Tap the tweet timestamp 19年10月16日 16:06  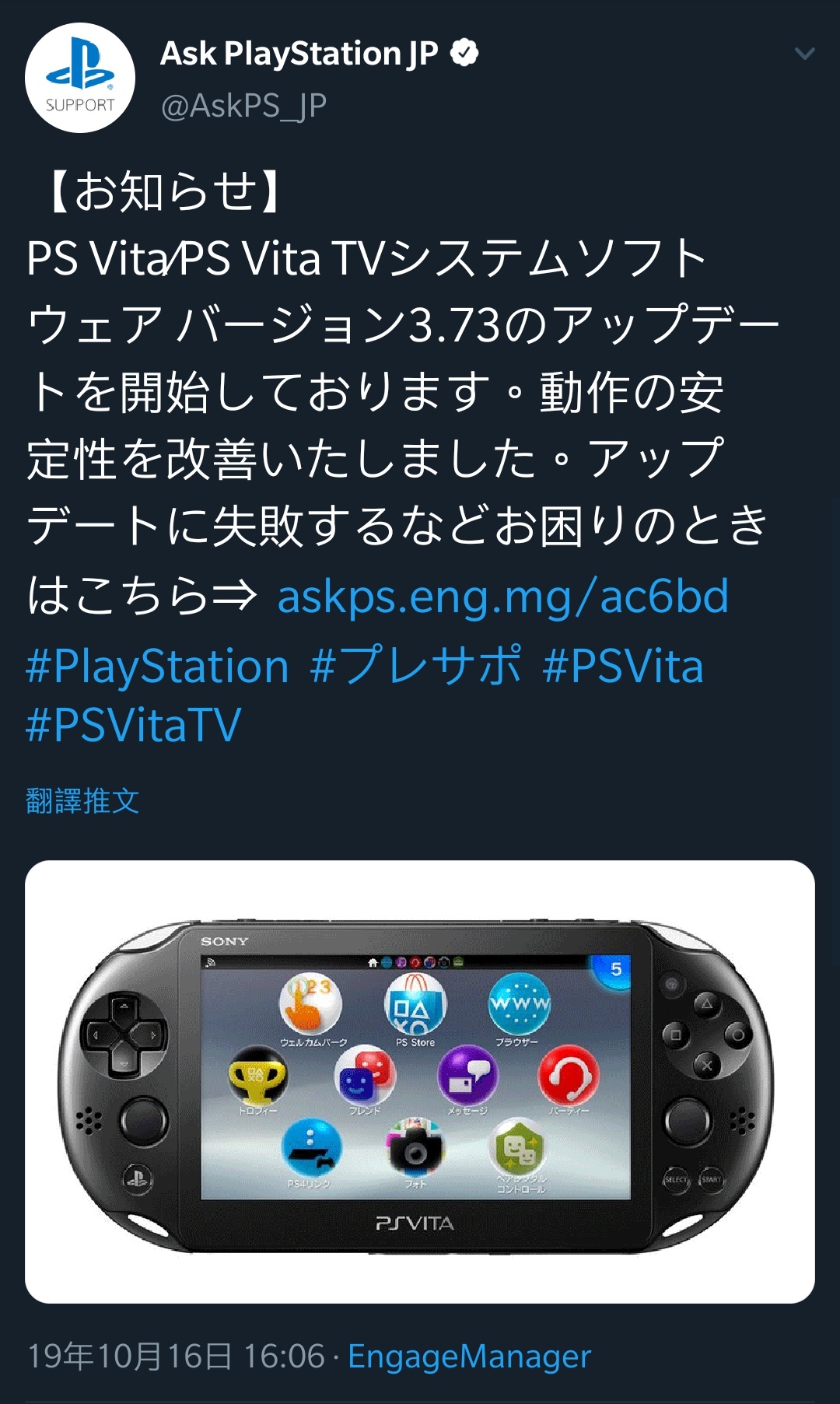coord(176,1356)
